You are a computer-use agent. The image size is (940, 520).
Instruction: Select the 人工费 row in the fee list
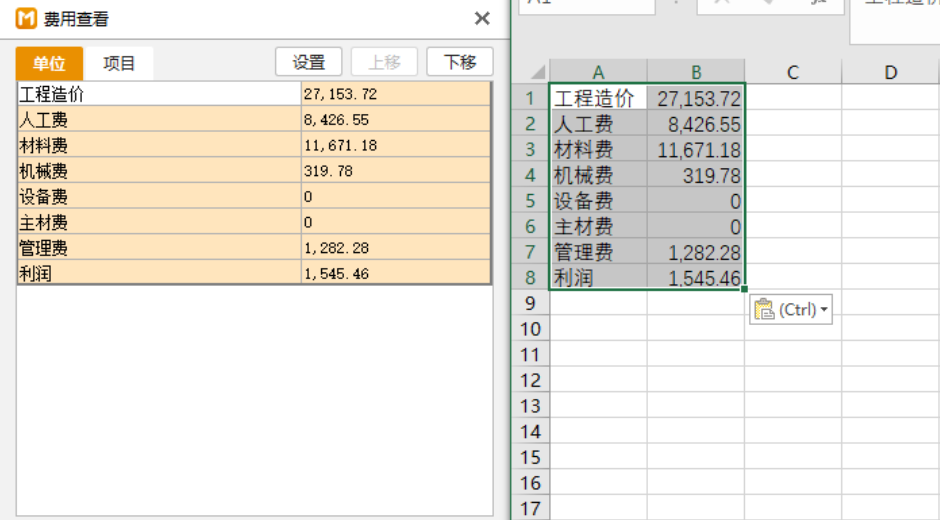(x=159, y=120)
